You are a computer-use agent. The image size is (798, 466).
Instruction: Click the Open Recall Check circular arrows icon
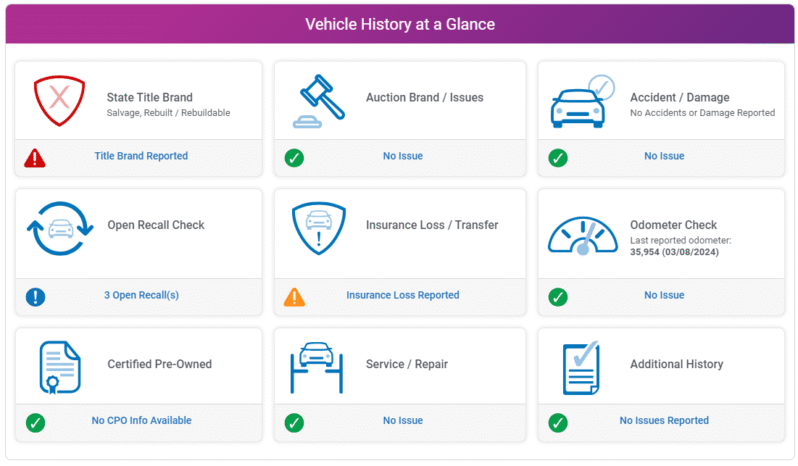click(x=59, y=229)
